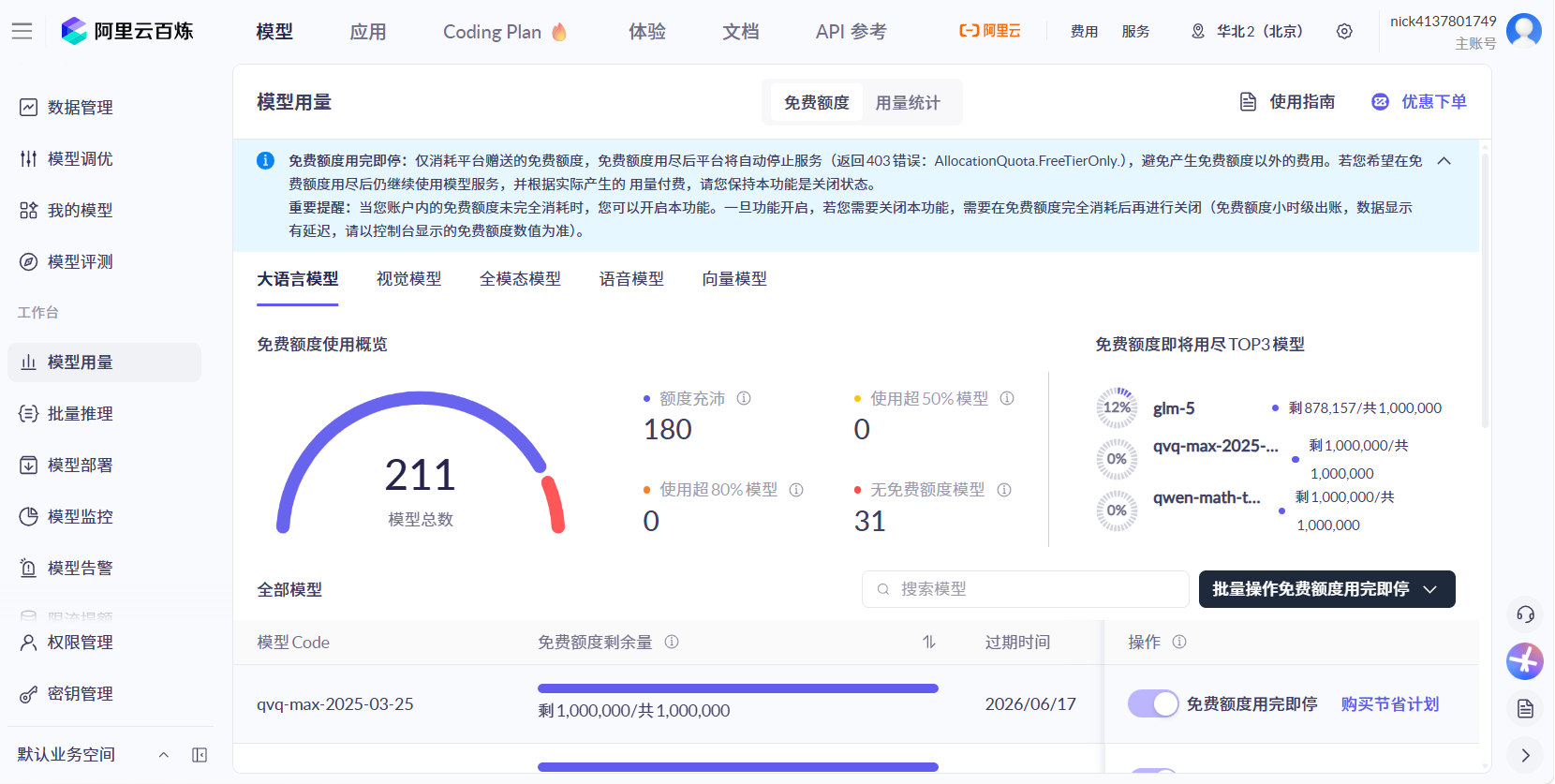Click the user avatar icon

coord(1523,31)
